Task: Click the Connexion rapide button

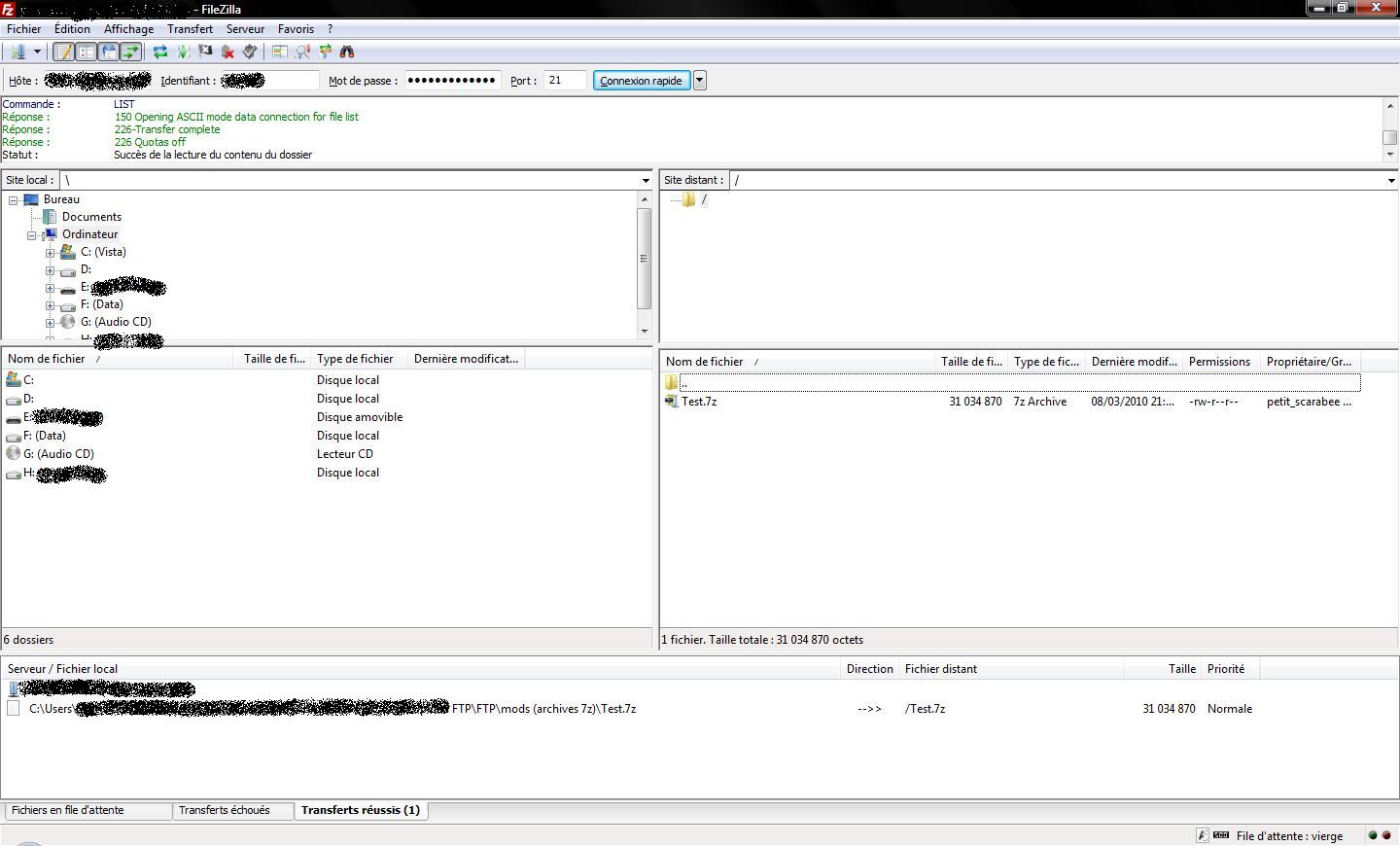Action: [641, 81]
